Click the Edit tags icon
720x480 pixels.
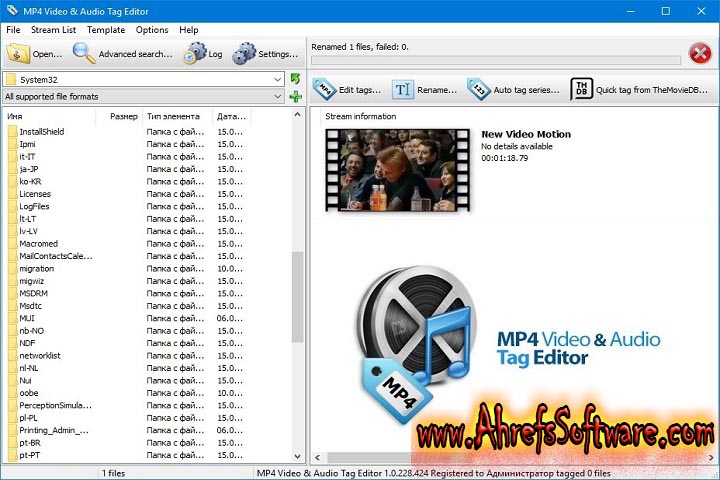coord(325,89)
